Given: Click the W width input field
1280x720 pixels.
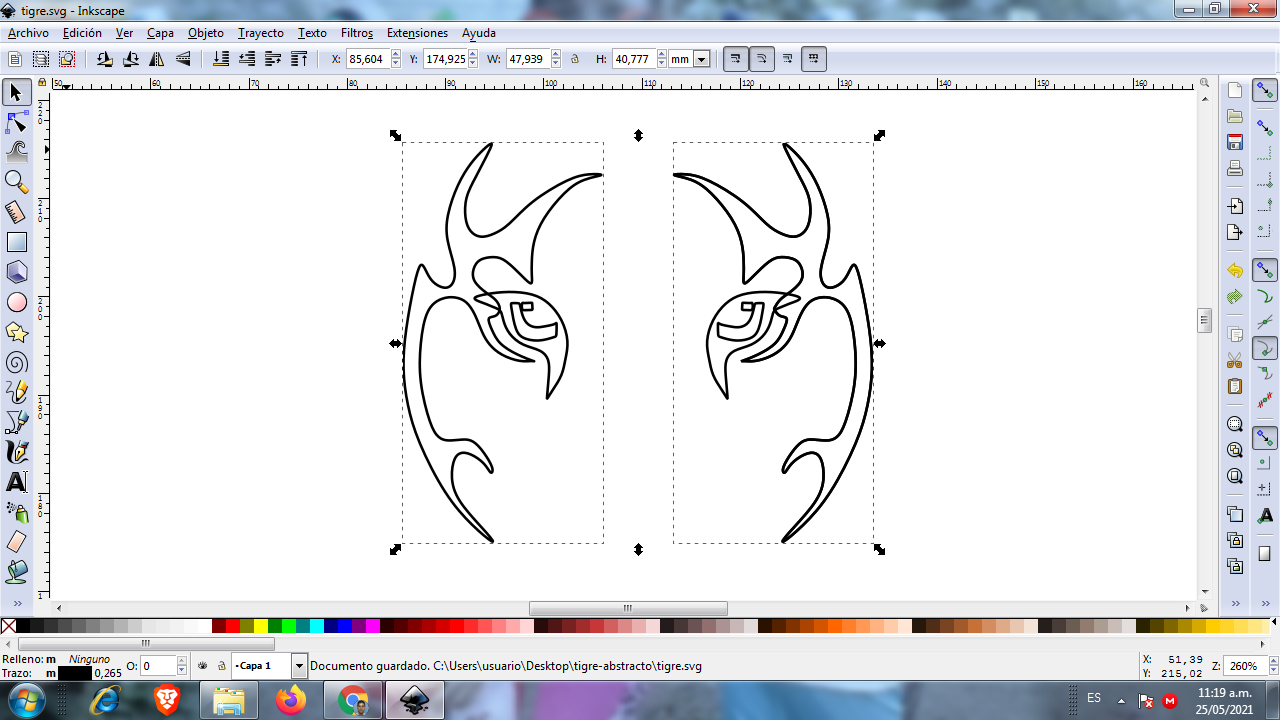Looking at the screenshot, I should [527, 59].
